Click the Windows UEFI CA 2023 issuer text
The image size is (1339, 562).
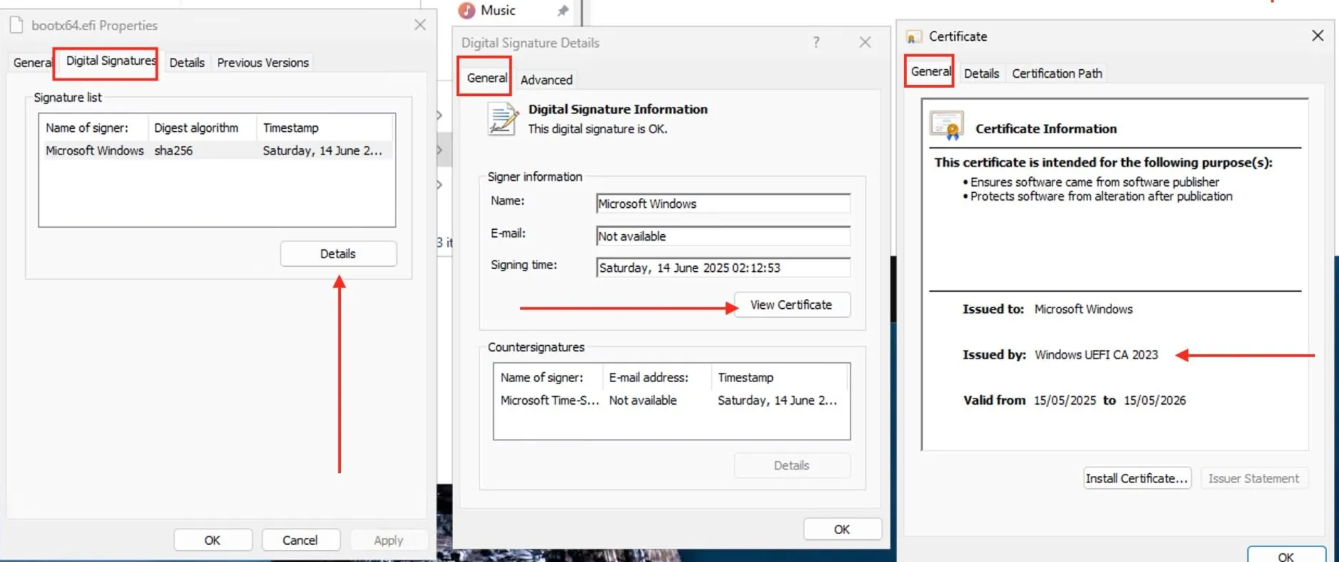(1096, 355)
